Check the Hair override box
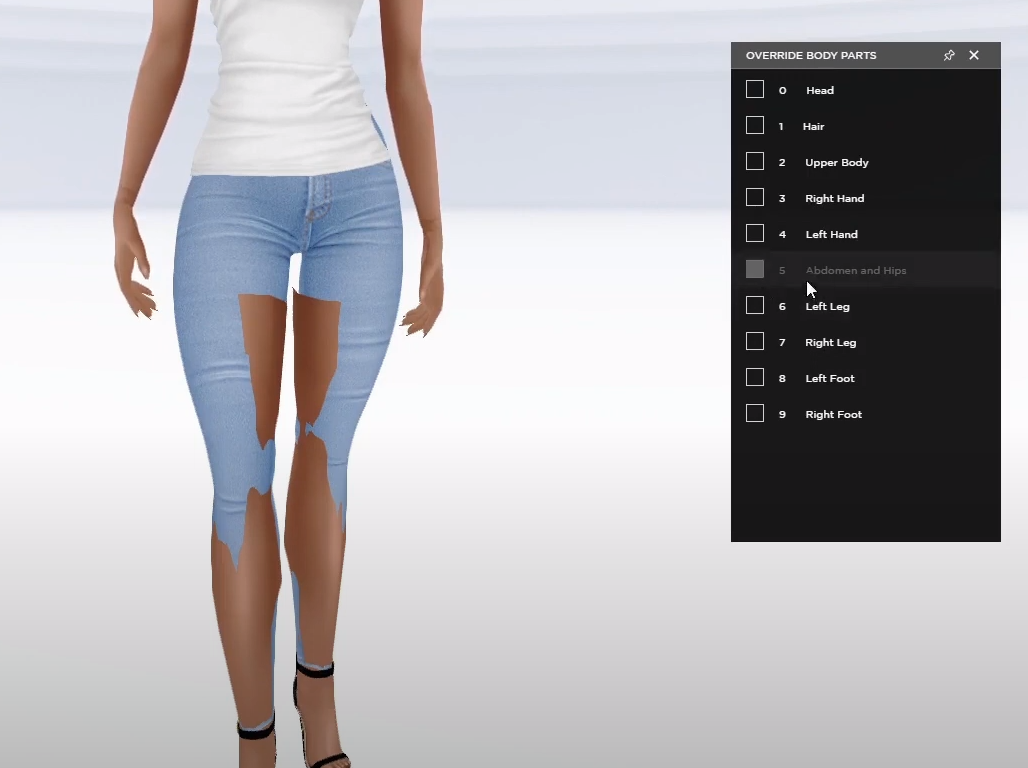1028x768 pixels. click(x=755, y=125)
